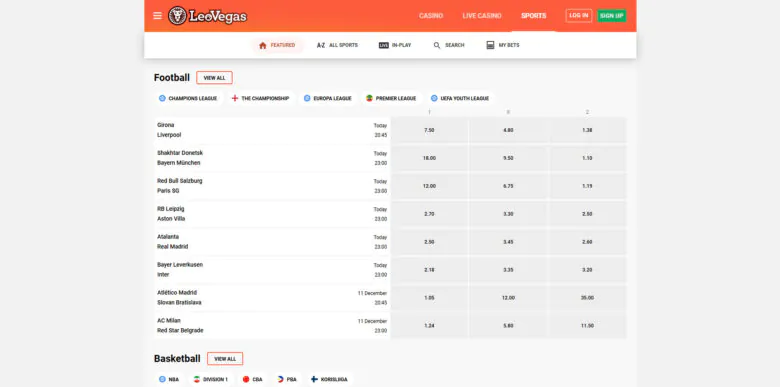
Task: Click the My Bets slip icon
Action: [490, 45]
